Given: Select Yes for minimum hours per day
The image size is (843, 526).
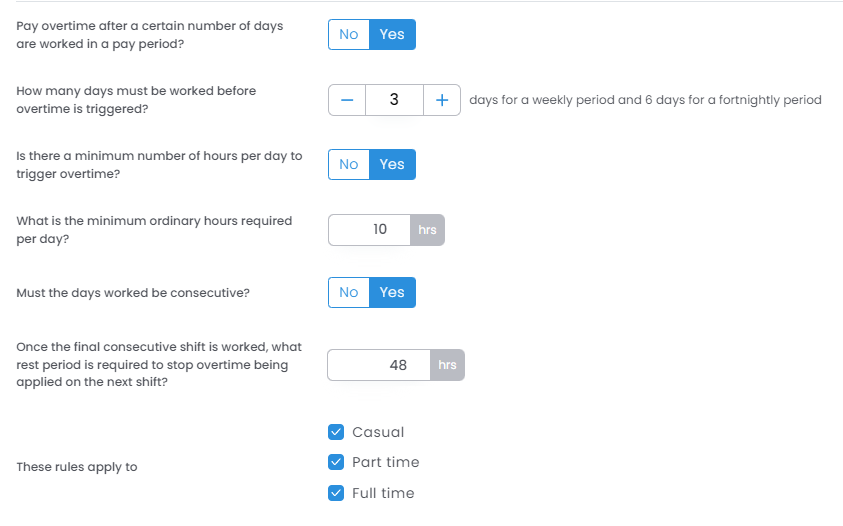Looking at the screenshot, I should click(x=392, y=164).
